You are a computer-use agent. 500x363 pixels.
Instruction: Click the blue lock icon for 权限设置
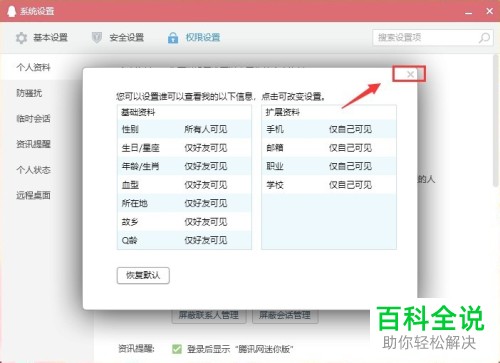point(173,38)
